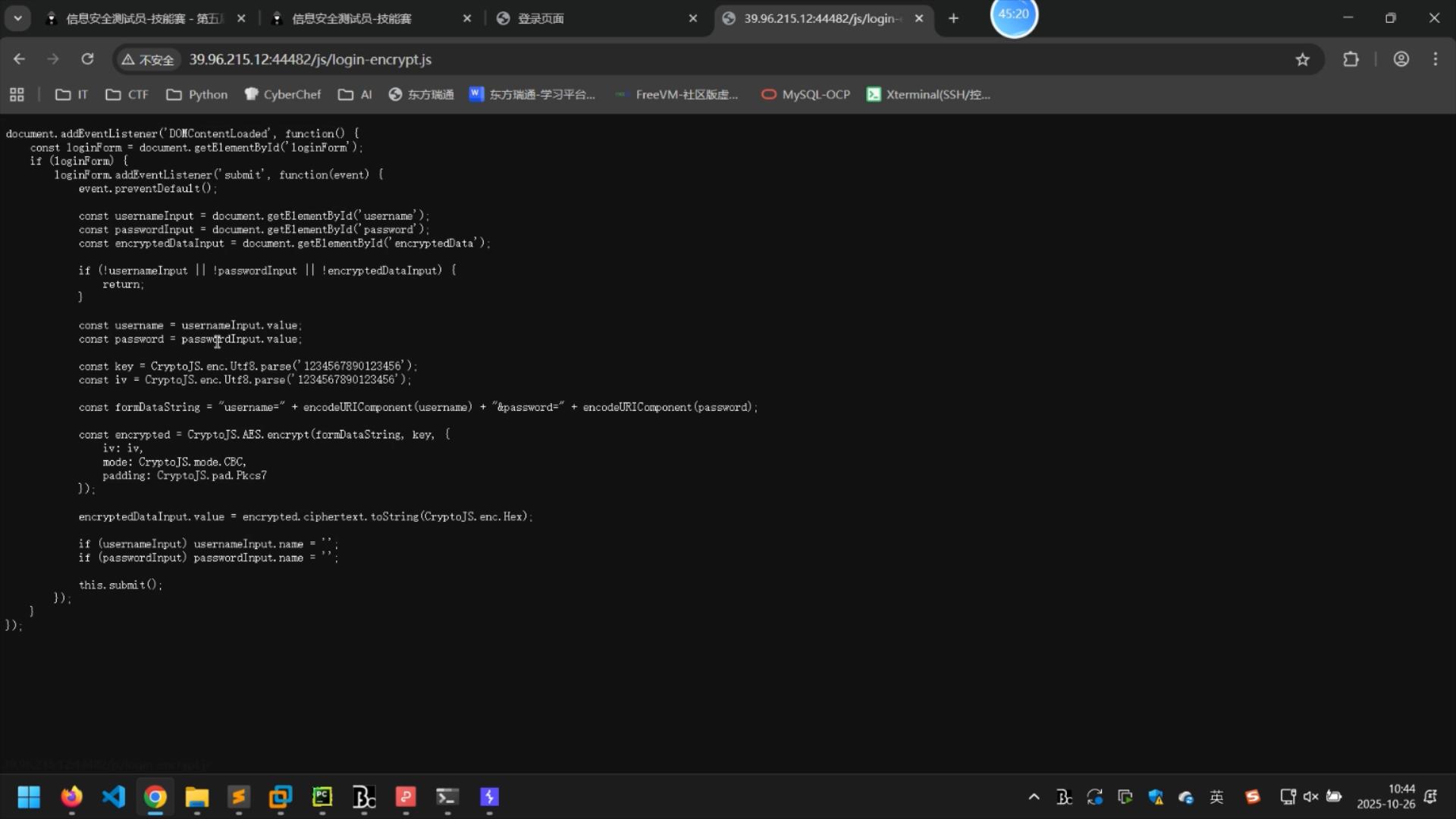This screenshot has width=1456, height=819.
Task: Open the apps grid in bookmarks bar
Action: 17,95
